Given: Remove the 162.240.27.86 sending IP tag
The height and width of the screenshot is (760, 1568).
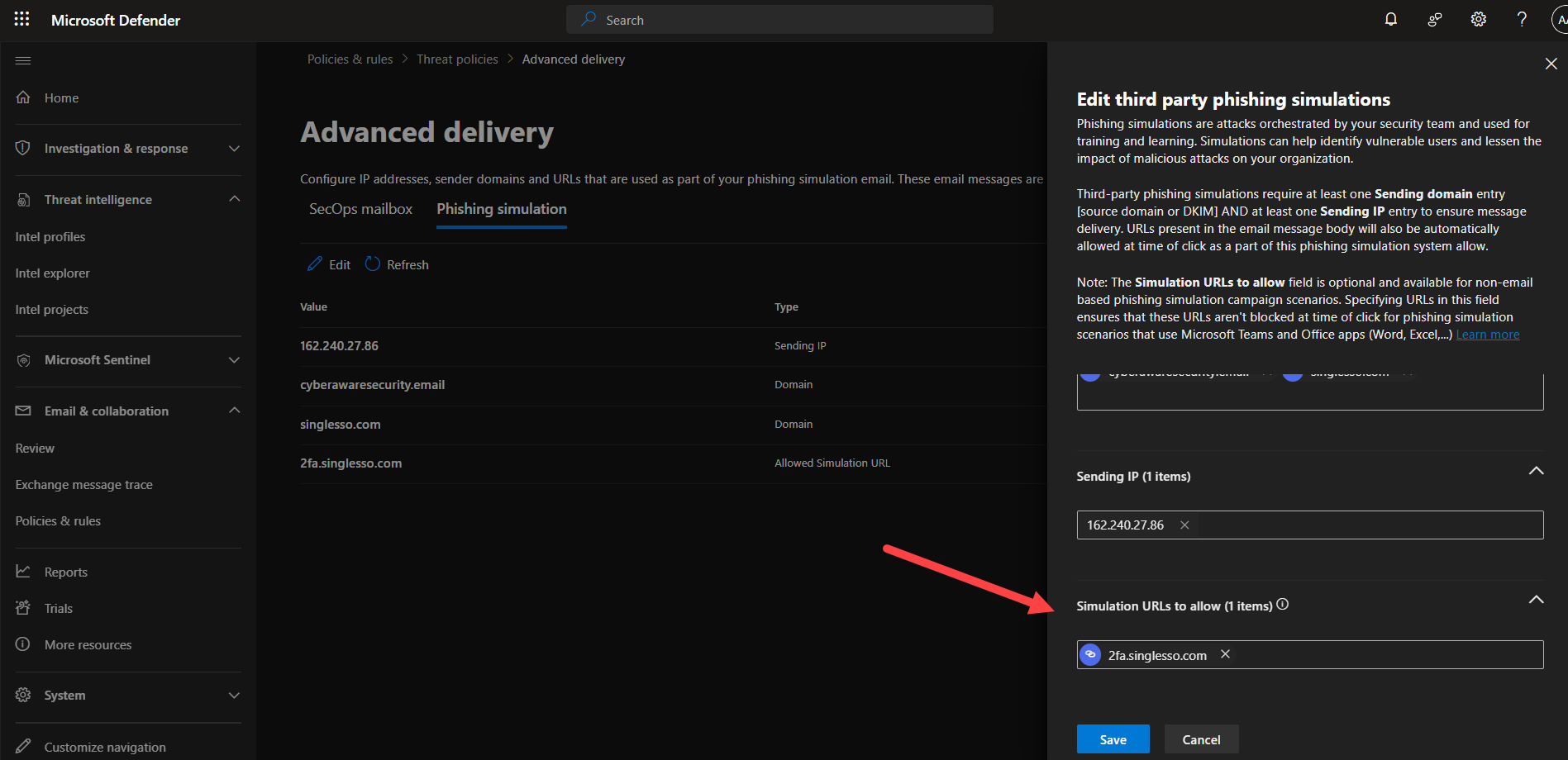Looking at the screenshot, I should pos(1184,525).
